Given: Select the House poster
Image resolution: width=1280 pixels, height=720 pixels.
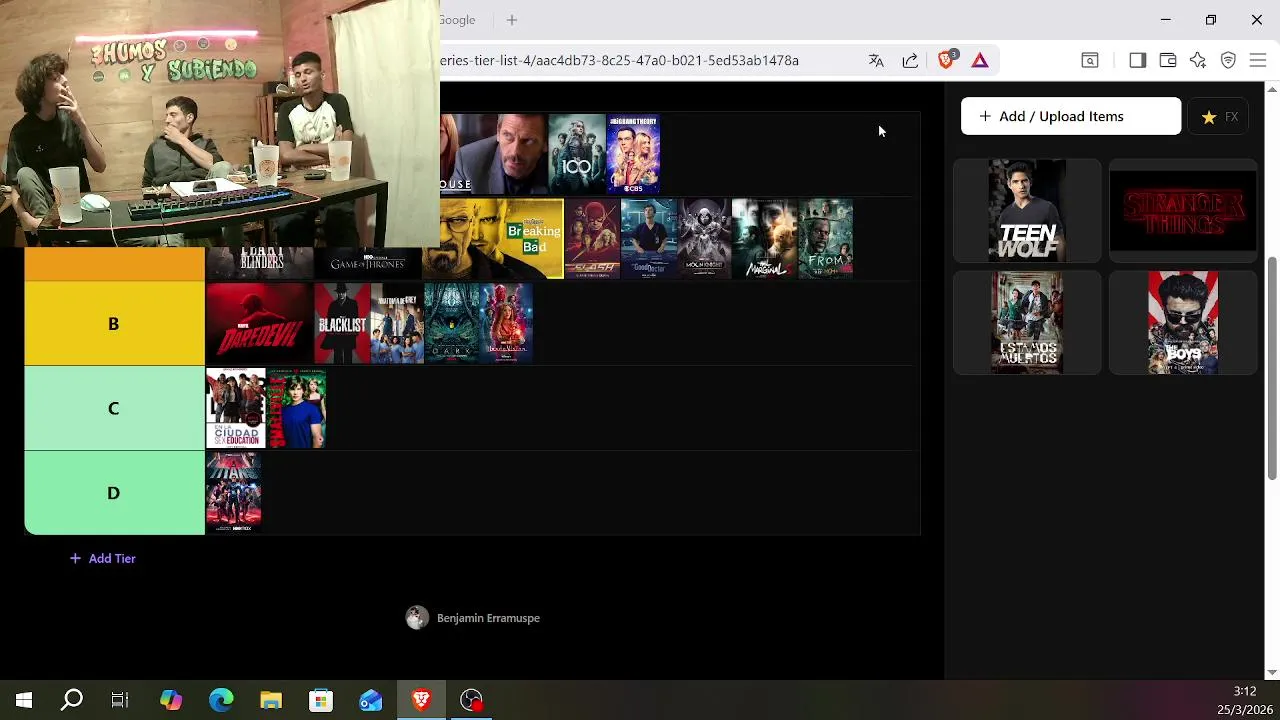Looking at the screenshot, I should [x=494, y=154].
